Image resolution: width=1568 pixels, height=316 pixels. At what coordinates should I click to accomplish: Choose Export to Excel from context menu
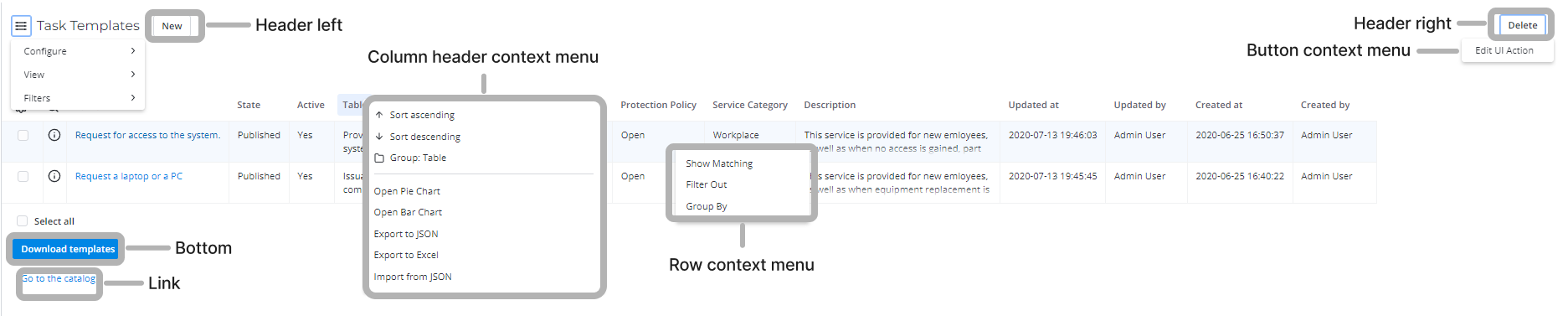point(406,255)
